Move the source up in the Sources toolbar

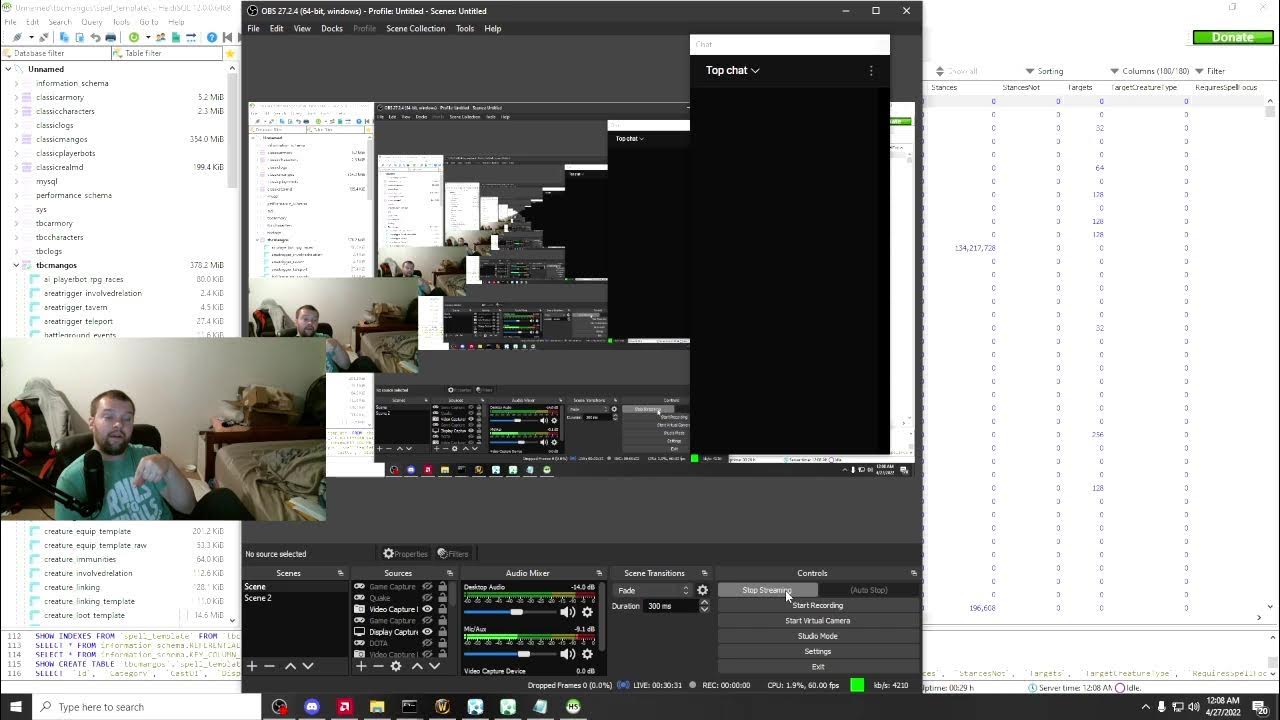coord(417,666)
